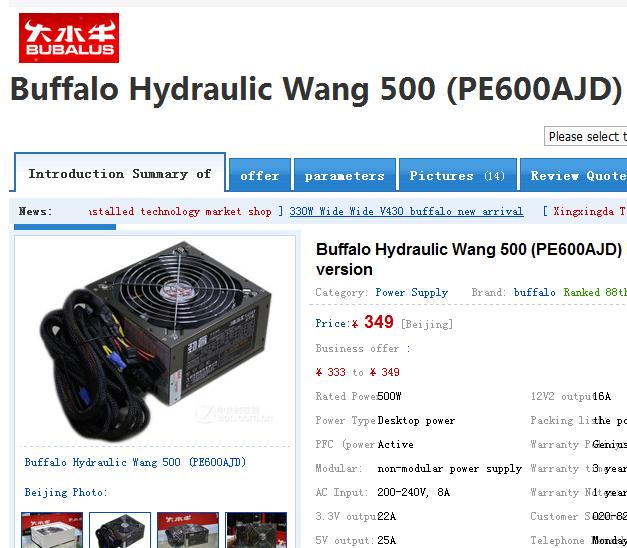
Task: Select fourth thumbnail of the dark interior
Action: click(x=256, y=530)
